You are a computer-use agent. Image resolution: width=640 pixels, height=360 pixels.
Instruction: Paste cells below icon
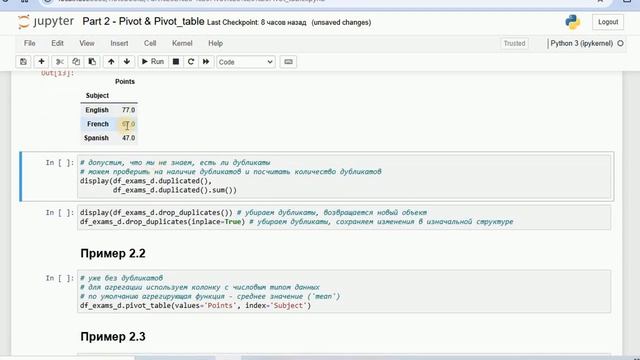92,62
